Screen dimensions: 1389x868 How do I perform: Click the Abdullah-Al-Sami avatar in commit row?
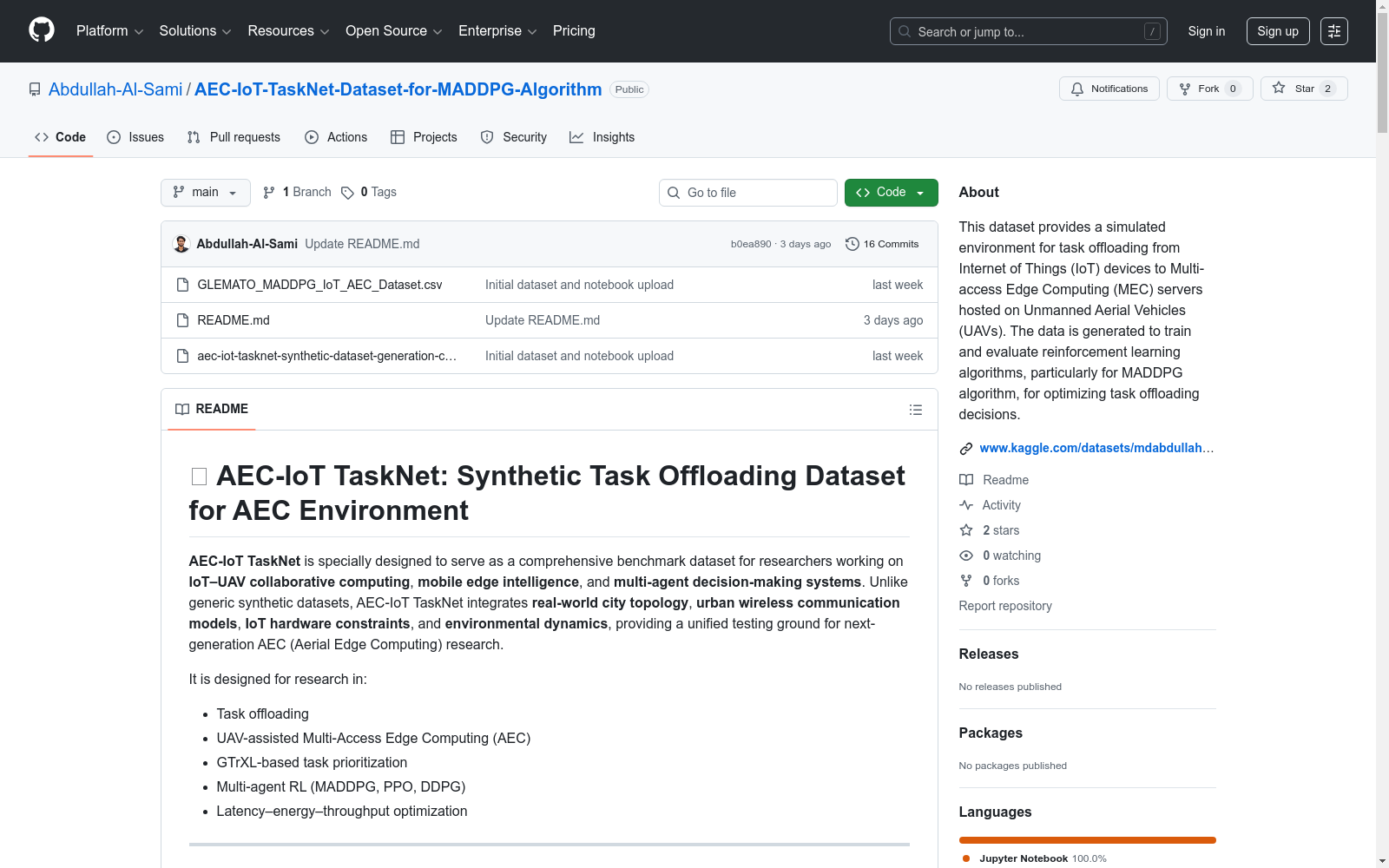click(x=181, y=244)
